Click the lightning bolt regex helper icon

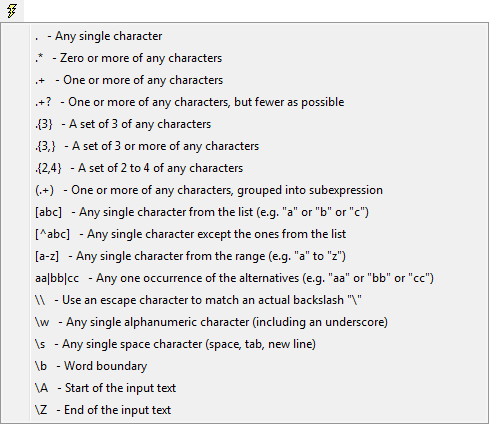[12, 11]
